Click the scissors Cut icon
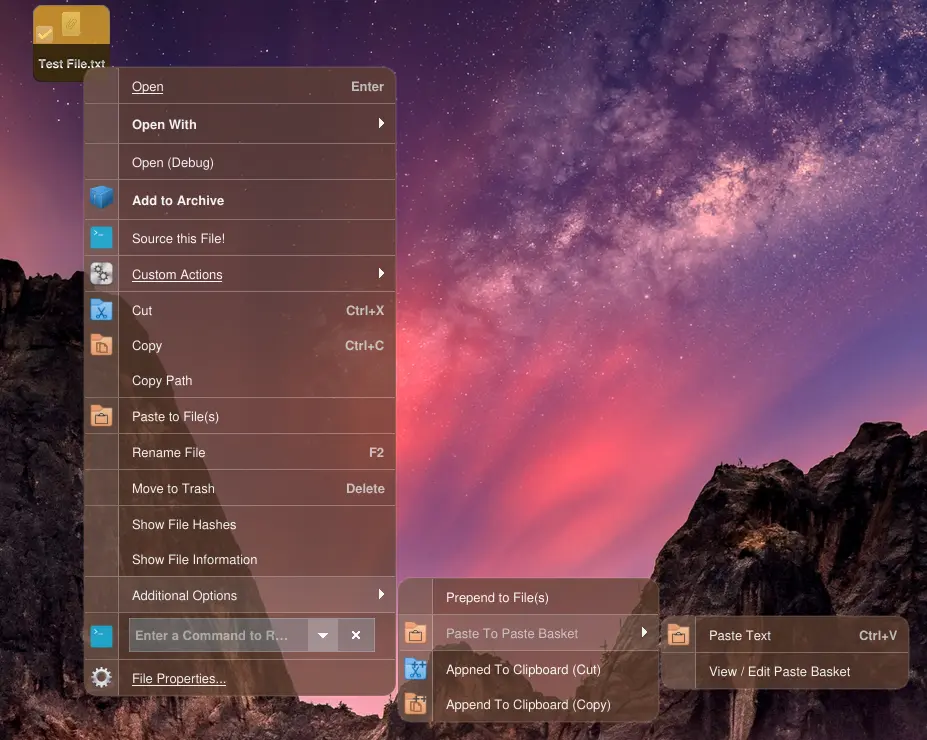The height and width of the screenshot is (740, 927). coord(101,310)
